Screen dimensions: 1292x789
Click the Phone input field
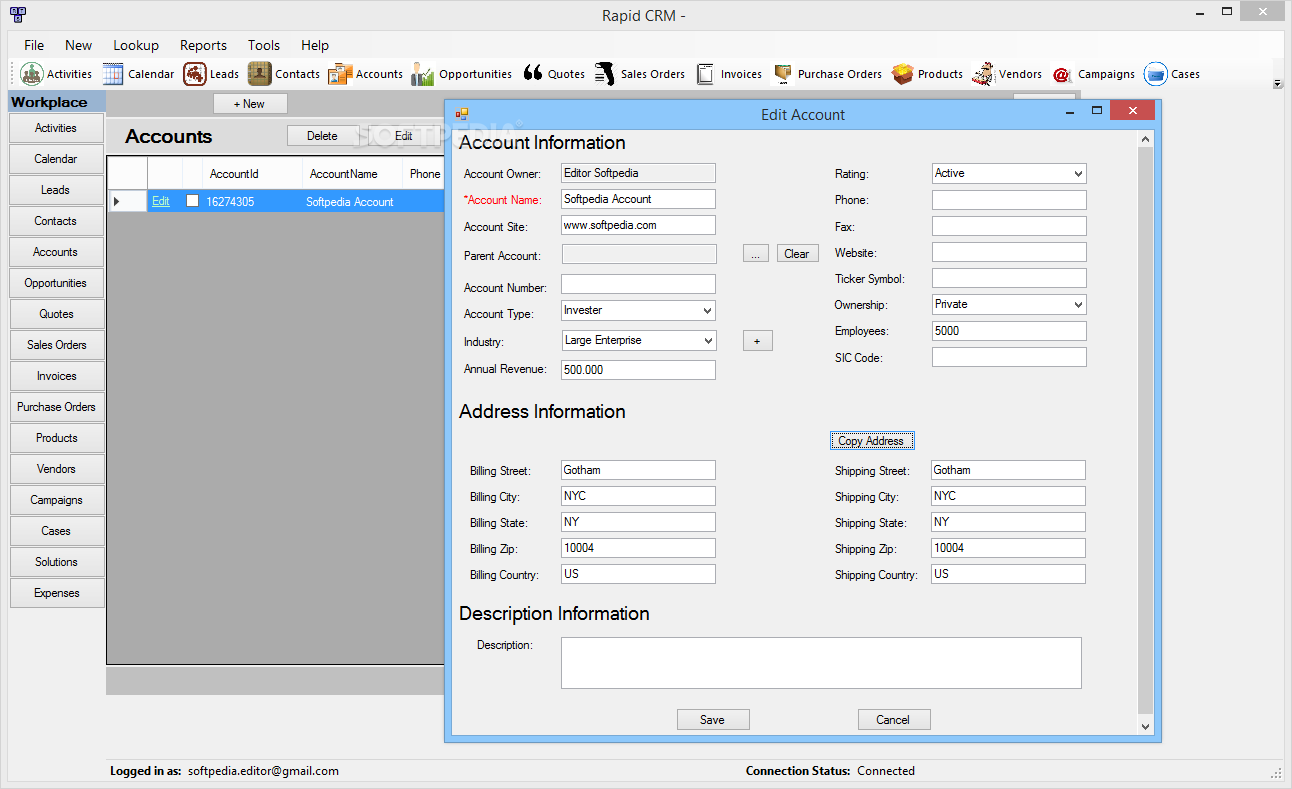click(1009, 200)
